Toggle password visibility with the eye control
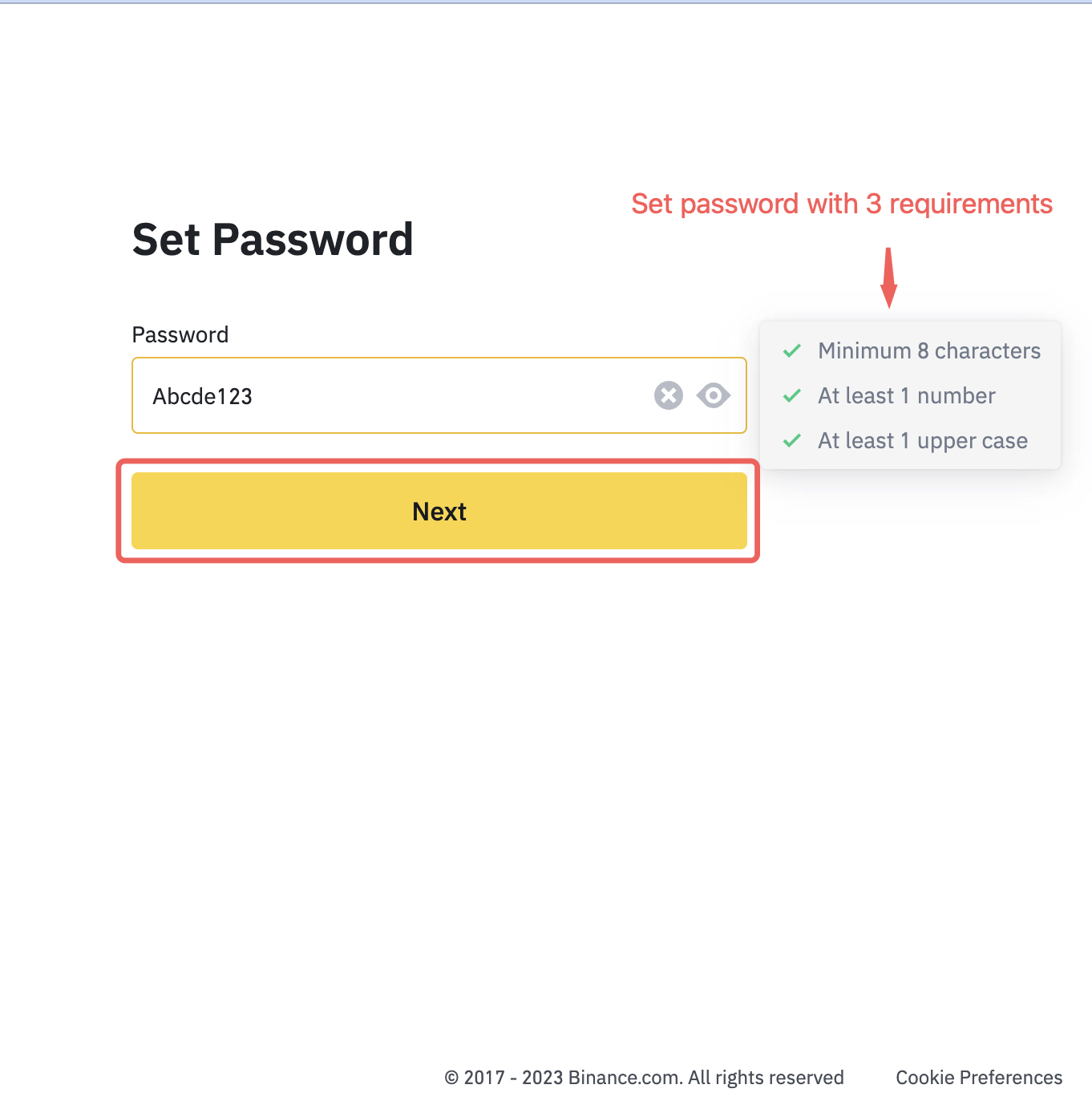The image size is (1092, 1109). 713,395
